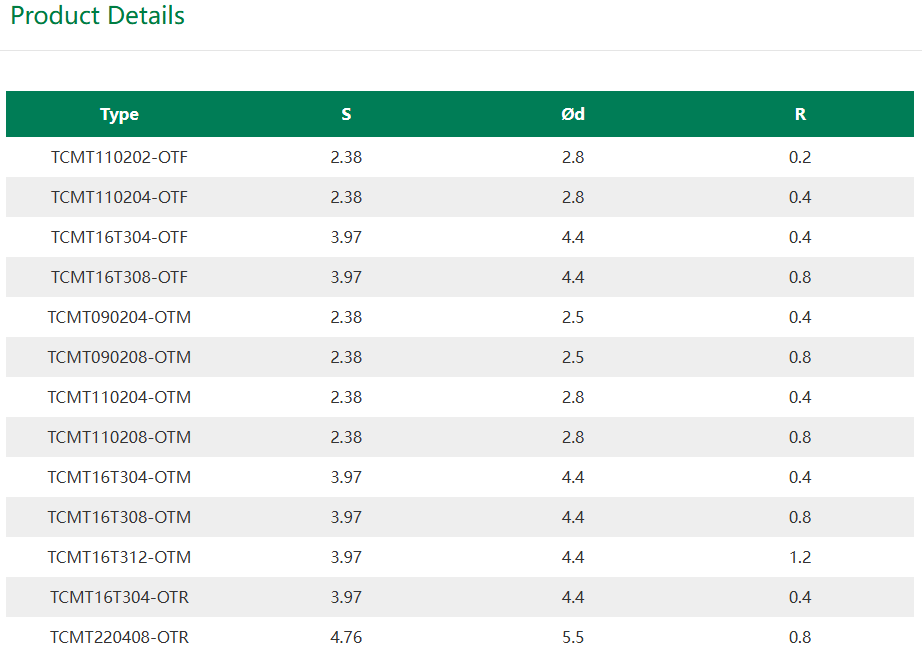Click the TCMT090204-OTM type cell

(119, 317)
